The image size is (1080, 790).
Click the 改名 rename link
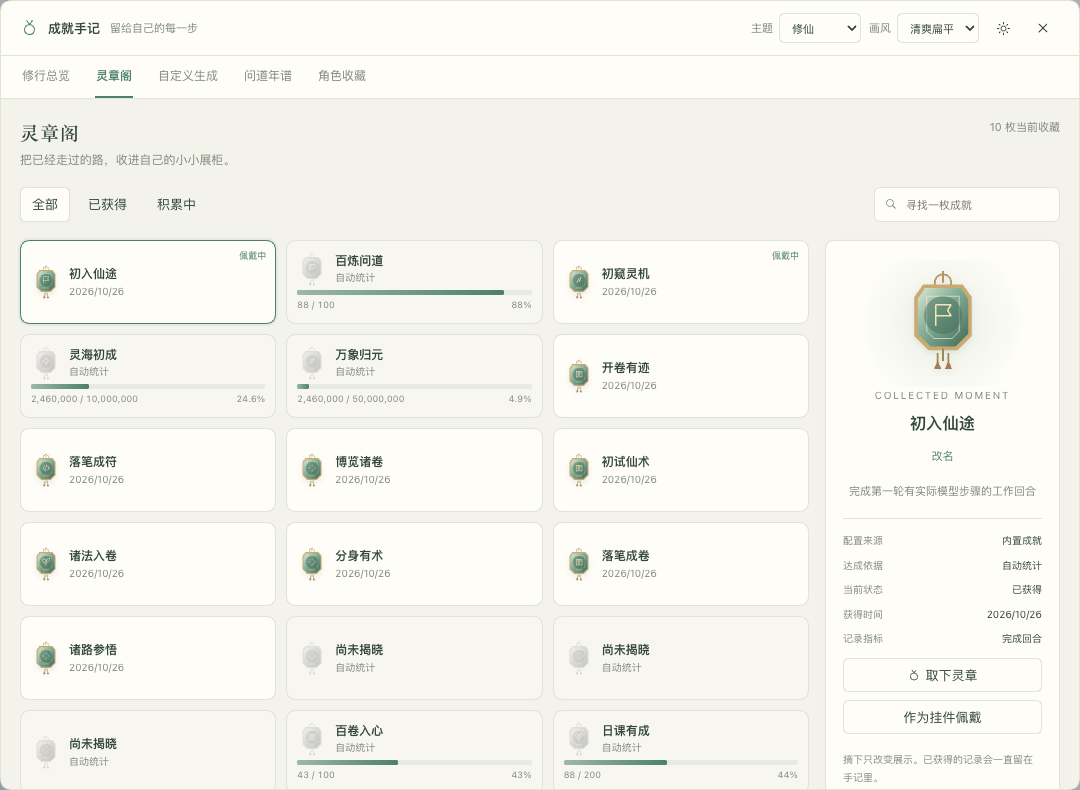tap(942, 456)
